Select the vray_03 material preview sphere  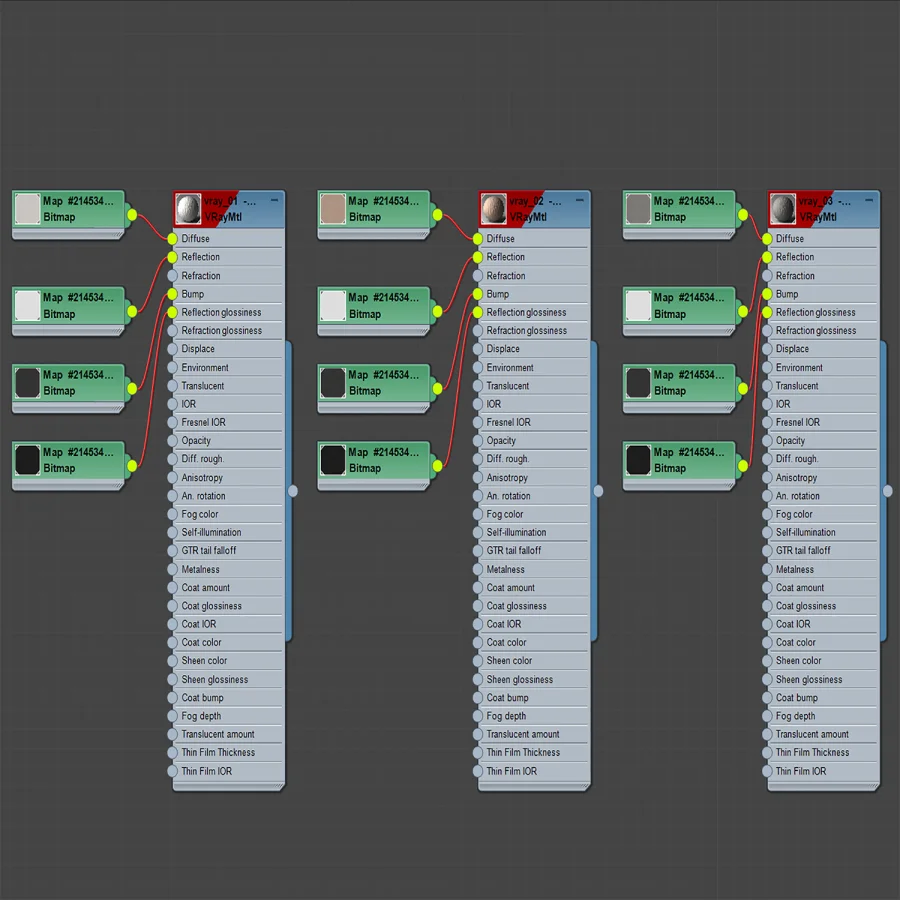783,208
